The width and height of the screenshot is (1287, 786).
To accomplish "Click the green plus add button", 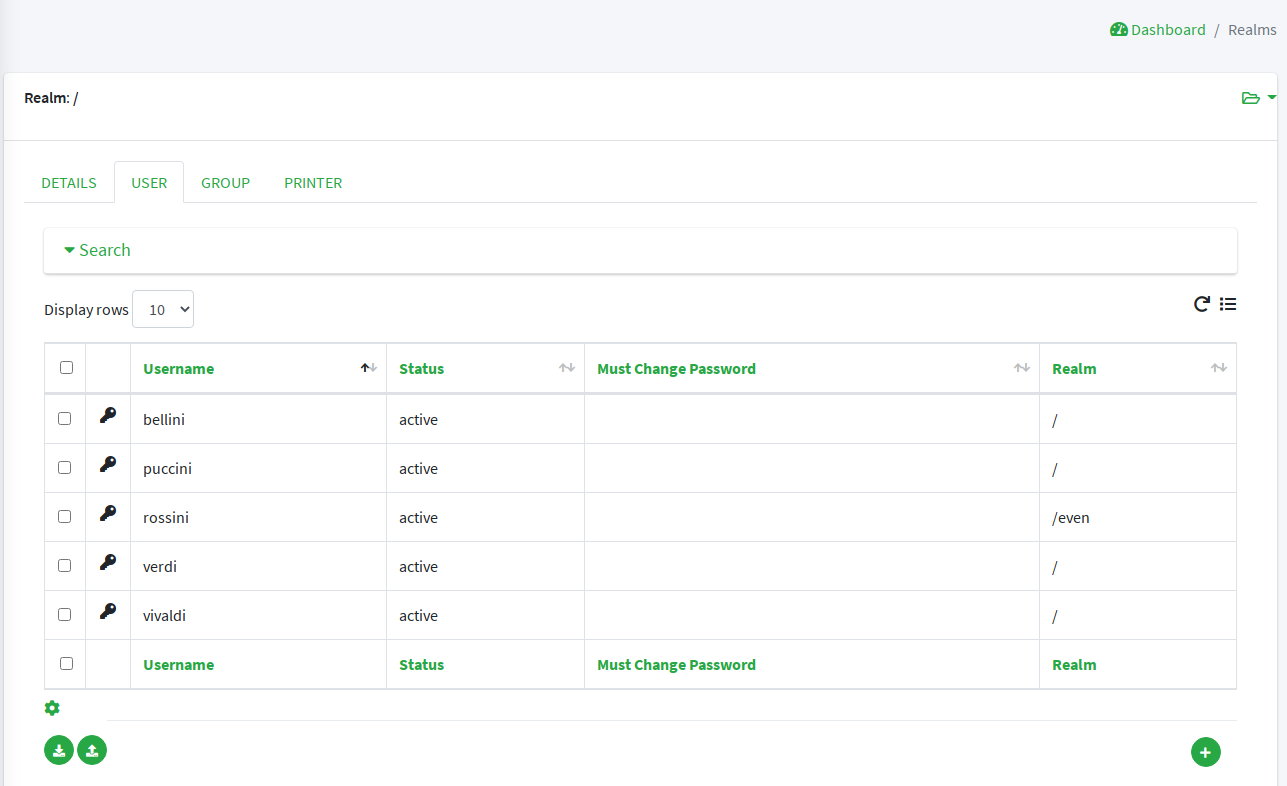I will 1205,752.
